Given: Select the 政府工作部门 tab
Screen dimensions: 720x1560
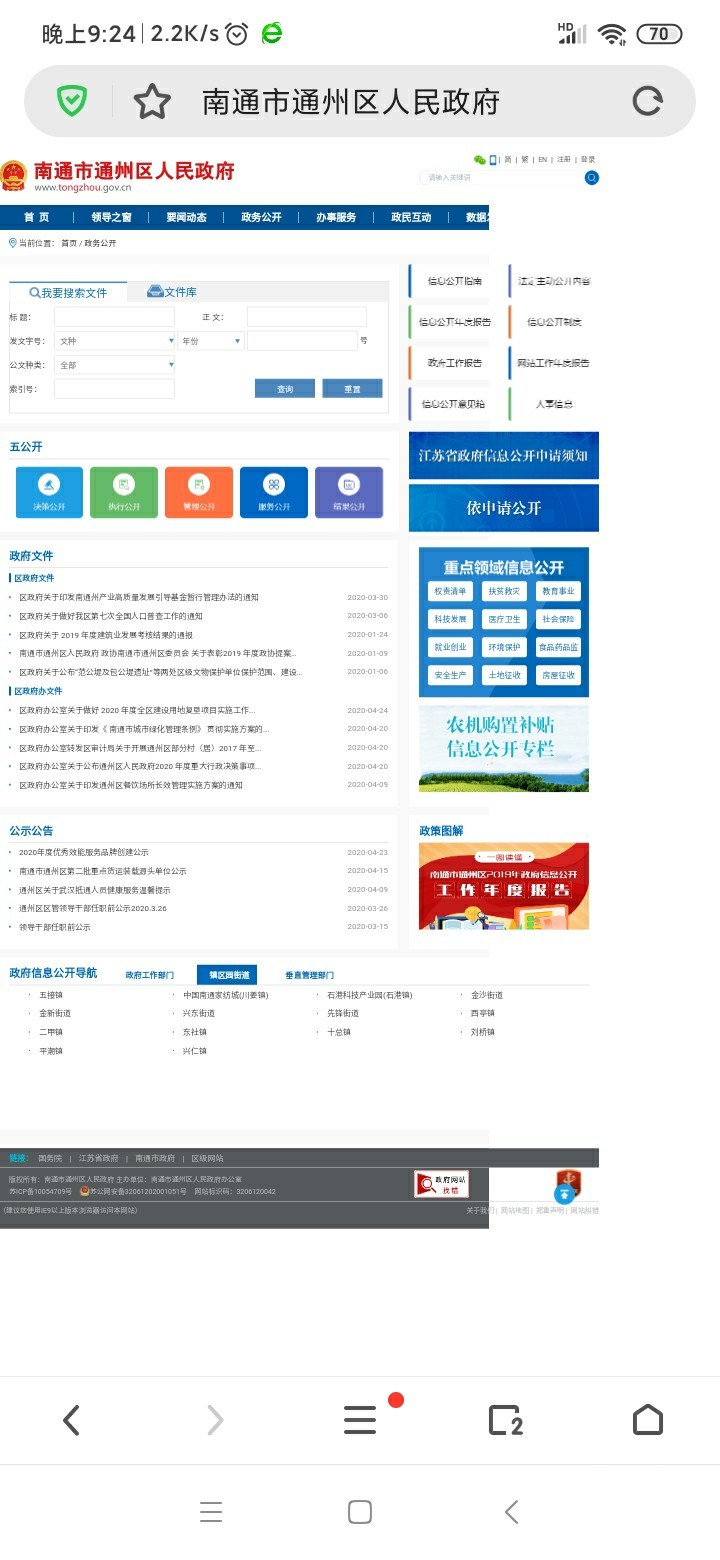Looking at the screenshot, I should (x=149, y=975).
